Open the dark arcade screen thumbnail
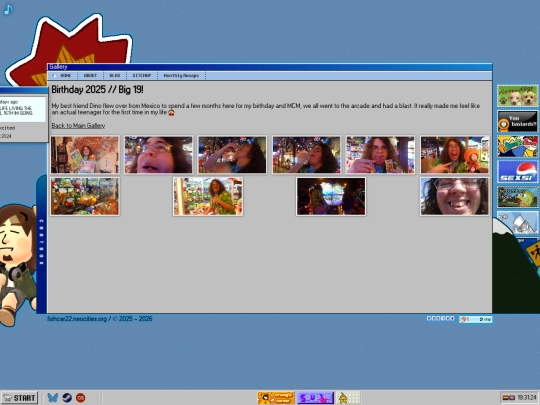Viewport: 540px width, 405px height. (x=331, y=196)
